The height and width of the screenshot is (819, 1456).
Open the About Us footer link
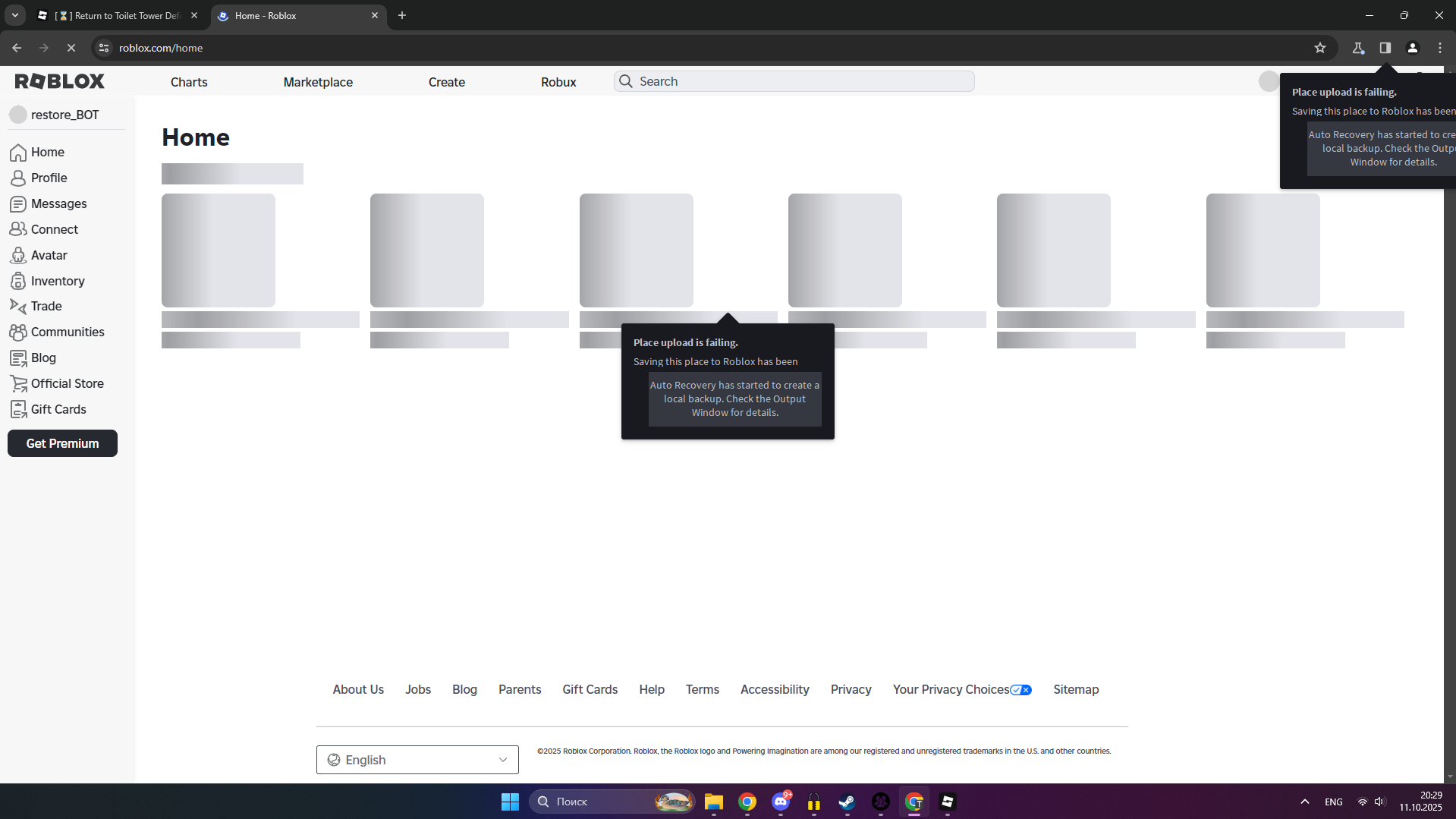pyautogui.click(x=358, y=689)
